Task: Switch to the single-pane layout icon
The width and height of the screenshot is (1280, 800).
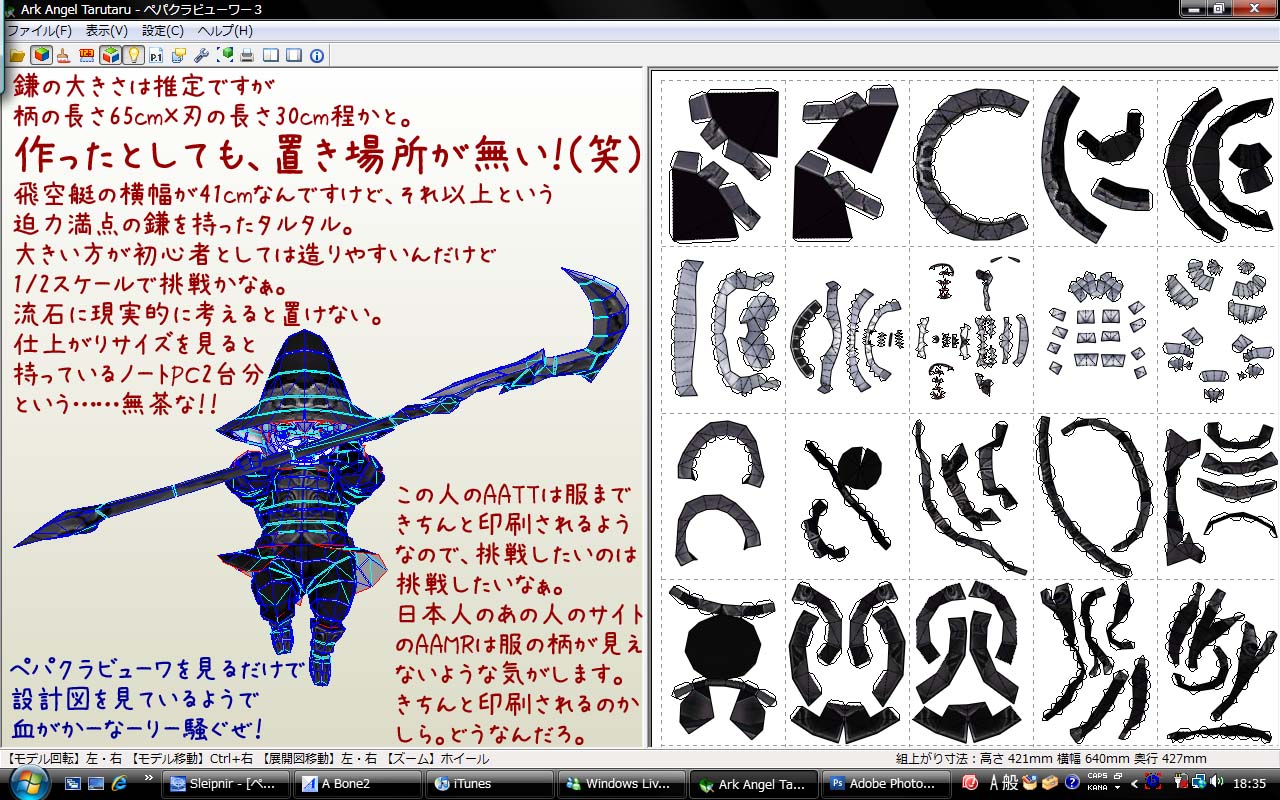Action: pos(294,55)
